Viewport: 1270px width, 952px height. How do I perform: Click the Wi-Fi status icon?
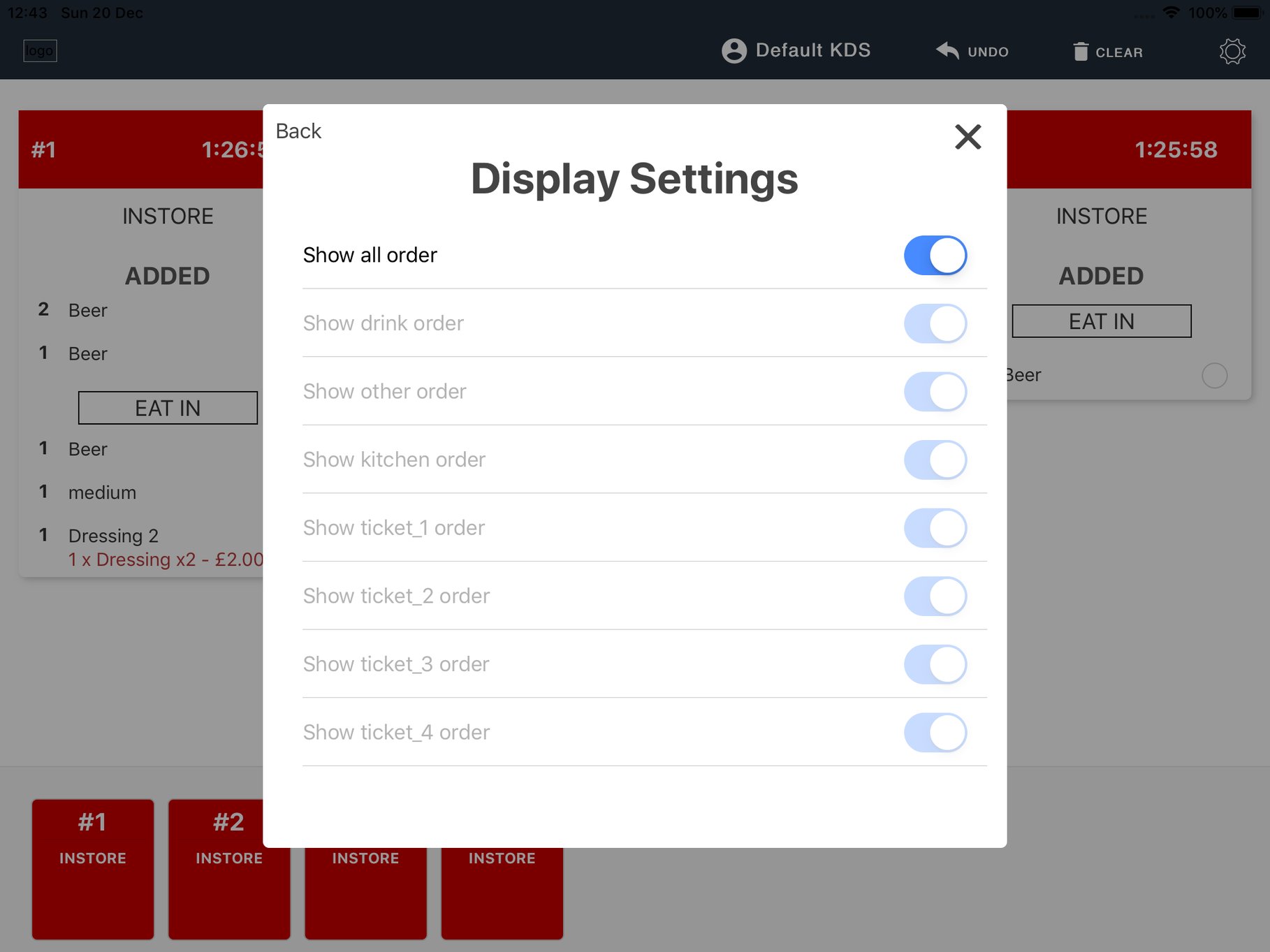pyautogui.click(x=1171, y=12)
